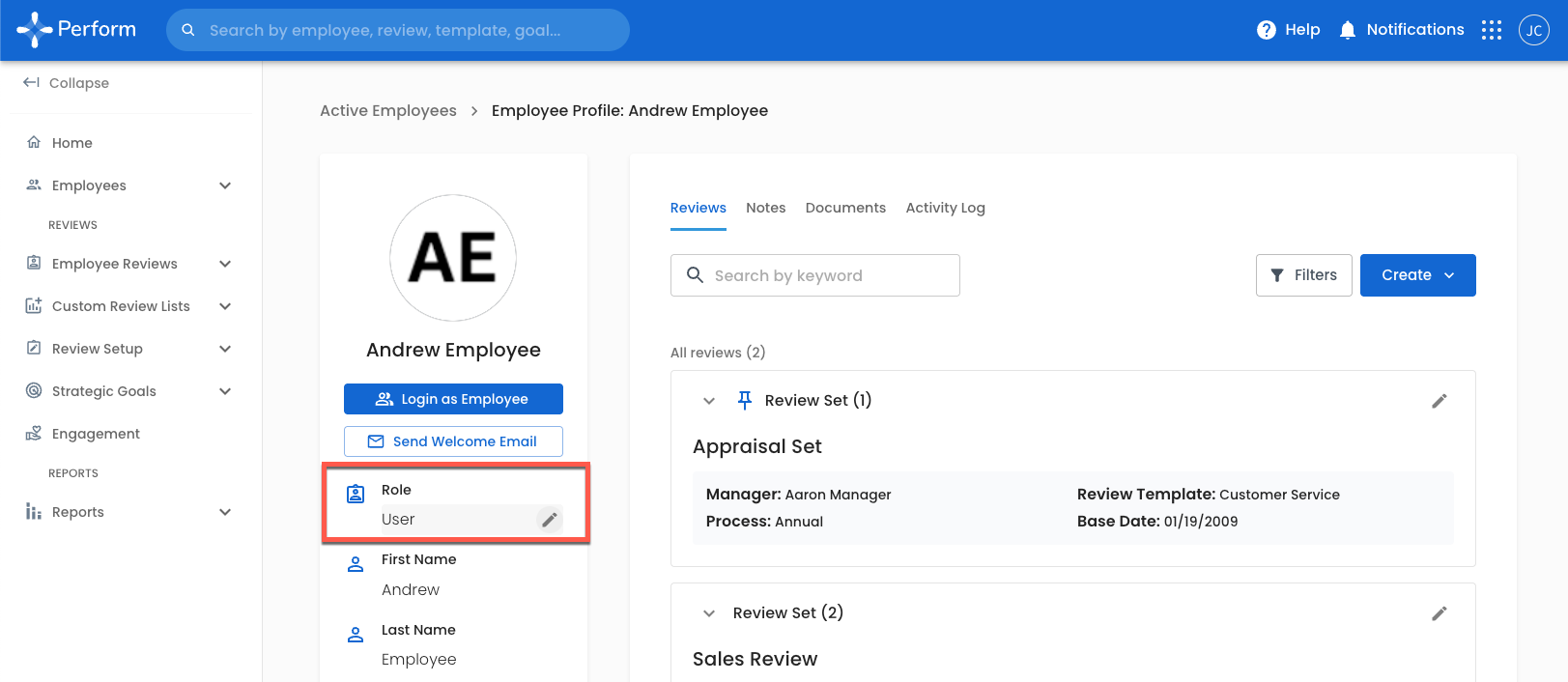Click the Sales Review title
Viewport: 1568px width, 682px height.
[x=755, y=659]
